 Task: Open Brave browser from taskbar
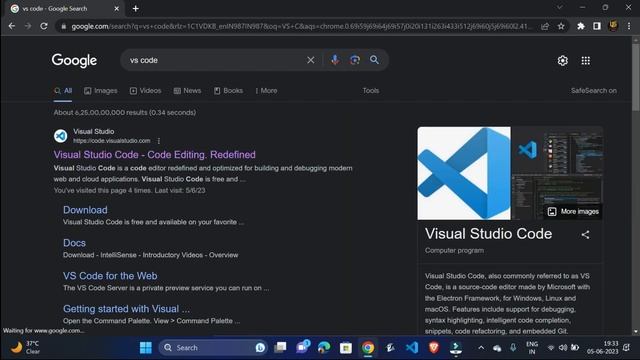pyautogui.click(x=433, y=348)
